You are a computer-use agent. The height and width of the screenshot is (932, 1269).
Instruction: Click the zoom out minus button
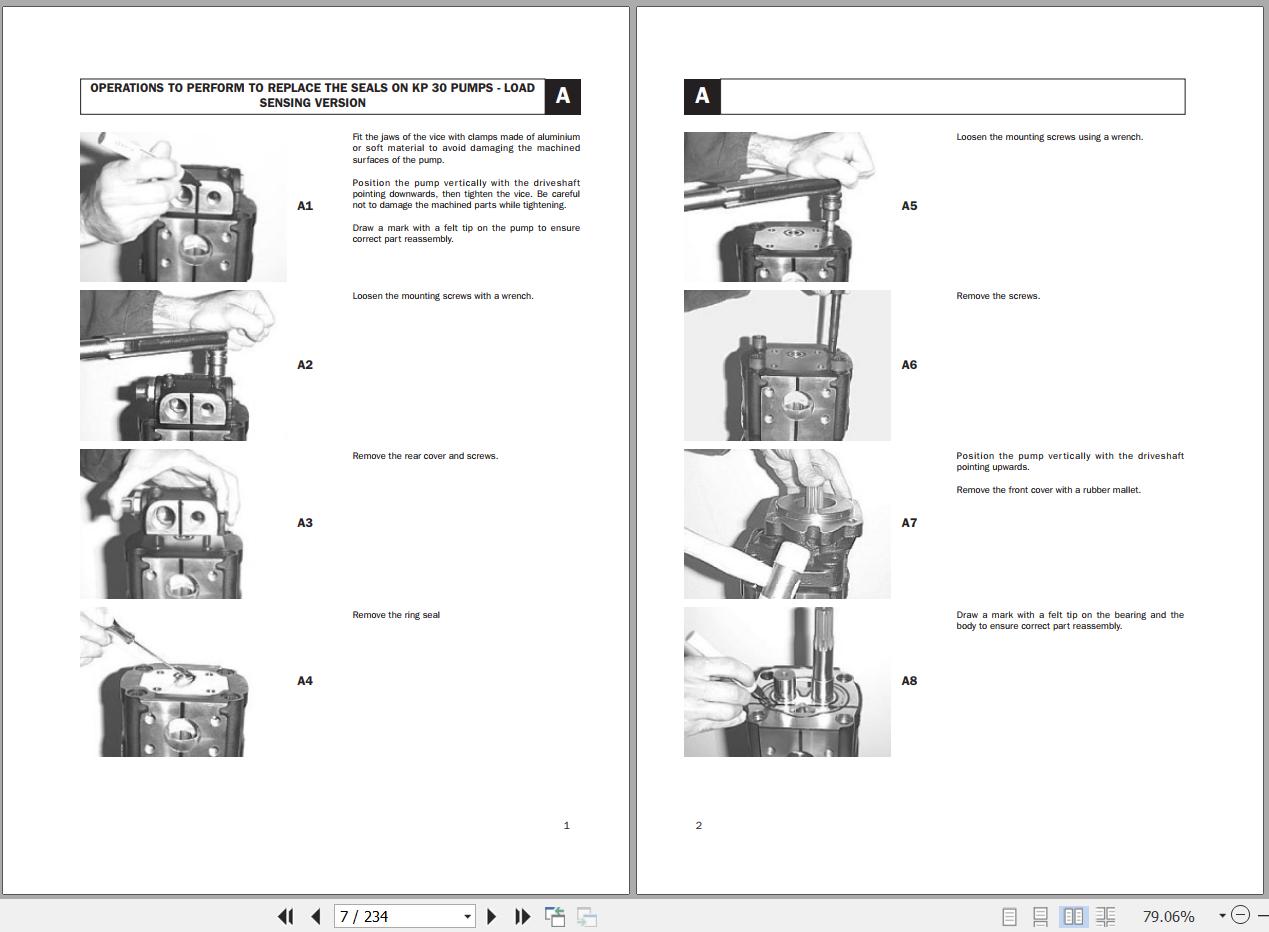pos(1240,915)
